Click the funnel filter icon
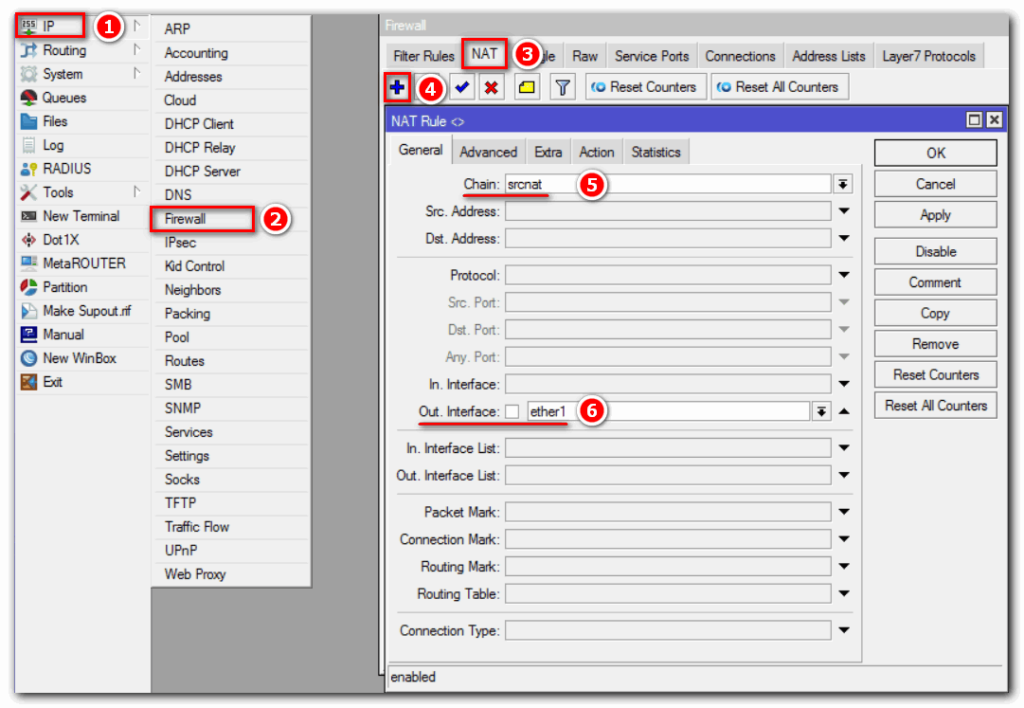This screenshot has width=1024, height=708. [563, 88]
